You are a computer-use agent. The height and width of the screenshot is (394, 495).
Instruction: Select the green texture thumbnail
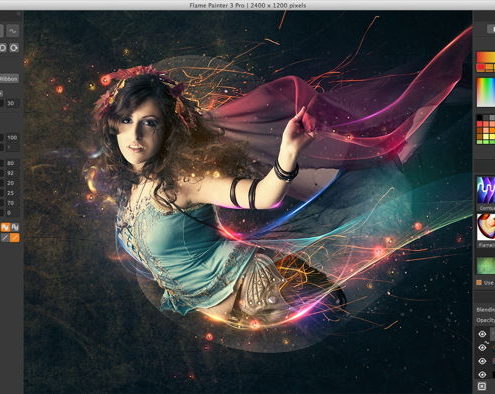[486, 266]
